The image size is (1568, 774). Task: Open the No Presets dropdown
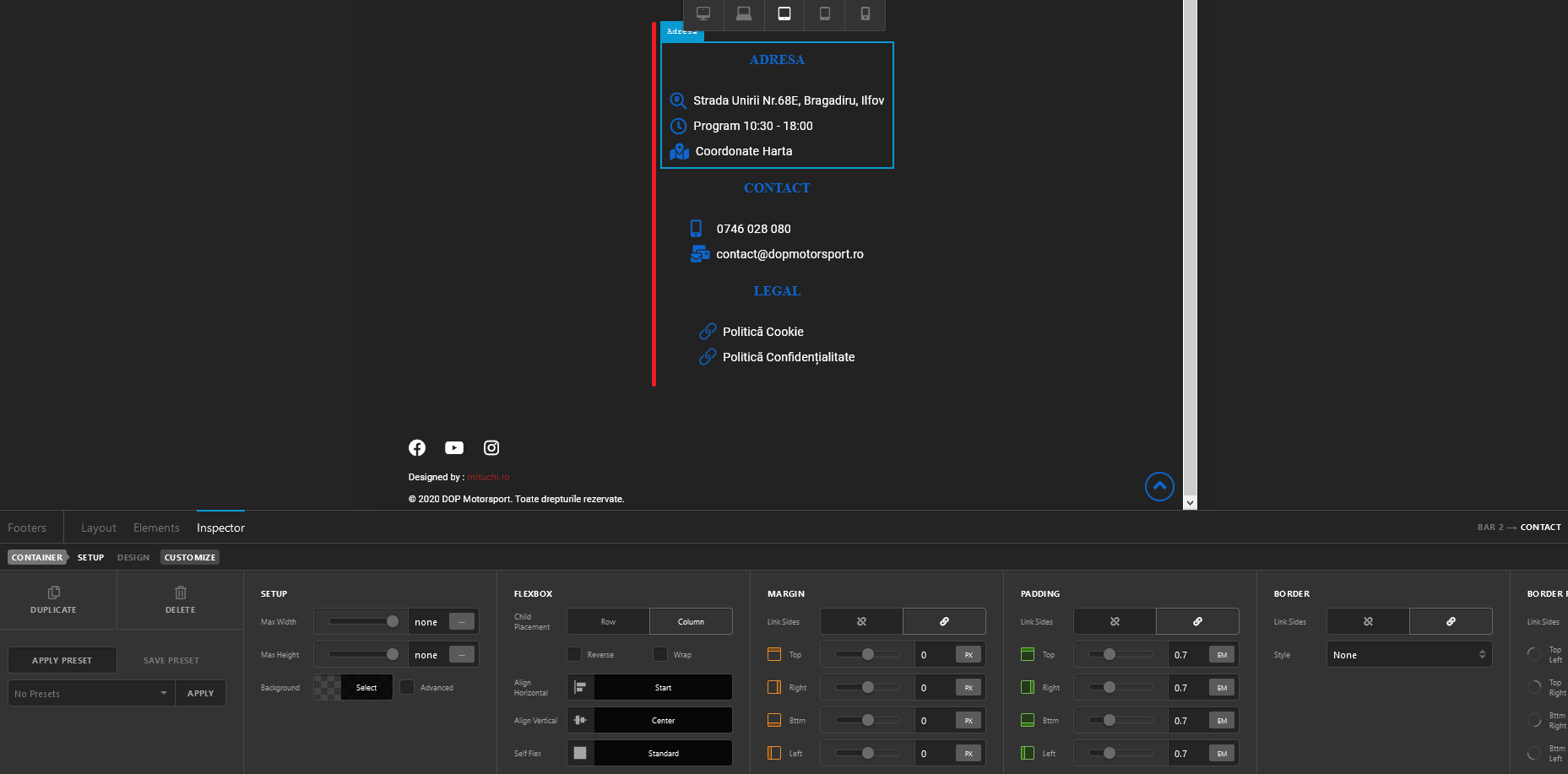pyautogui.click(x=91, y=693)
